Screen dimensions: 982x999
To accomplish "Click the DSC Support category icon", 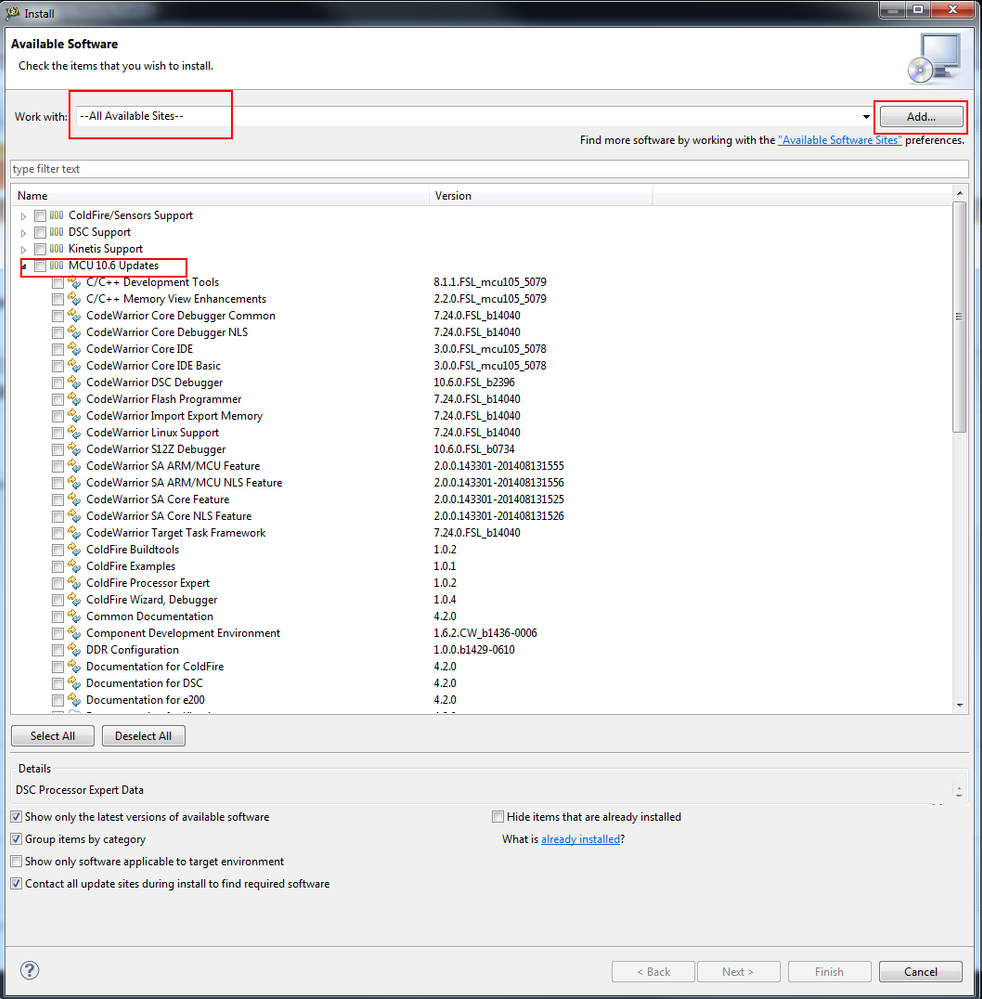I will (57, 232).
